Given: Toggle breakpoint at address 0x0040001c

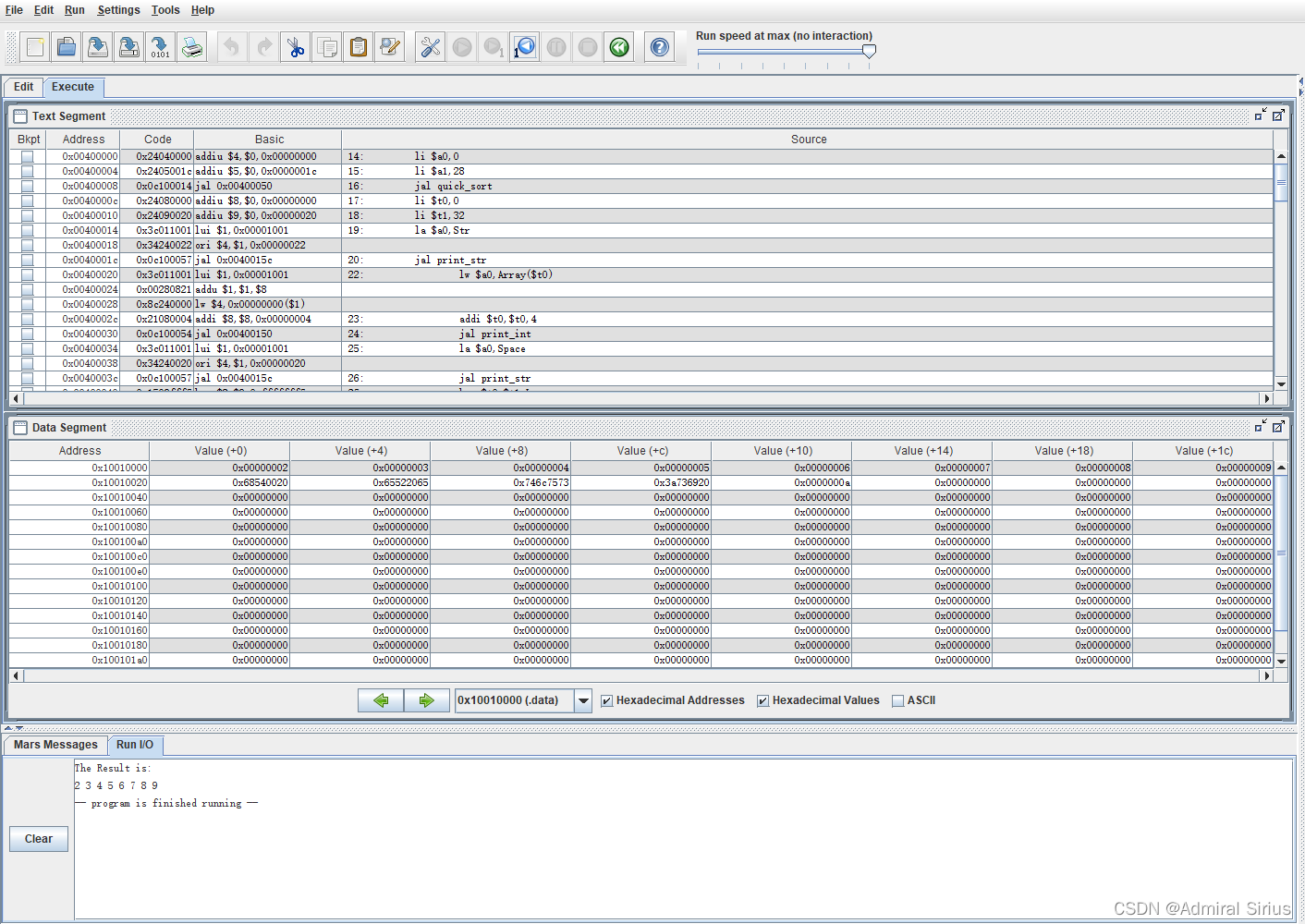Looking at the screenshot, I should (x=28, y=260).
